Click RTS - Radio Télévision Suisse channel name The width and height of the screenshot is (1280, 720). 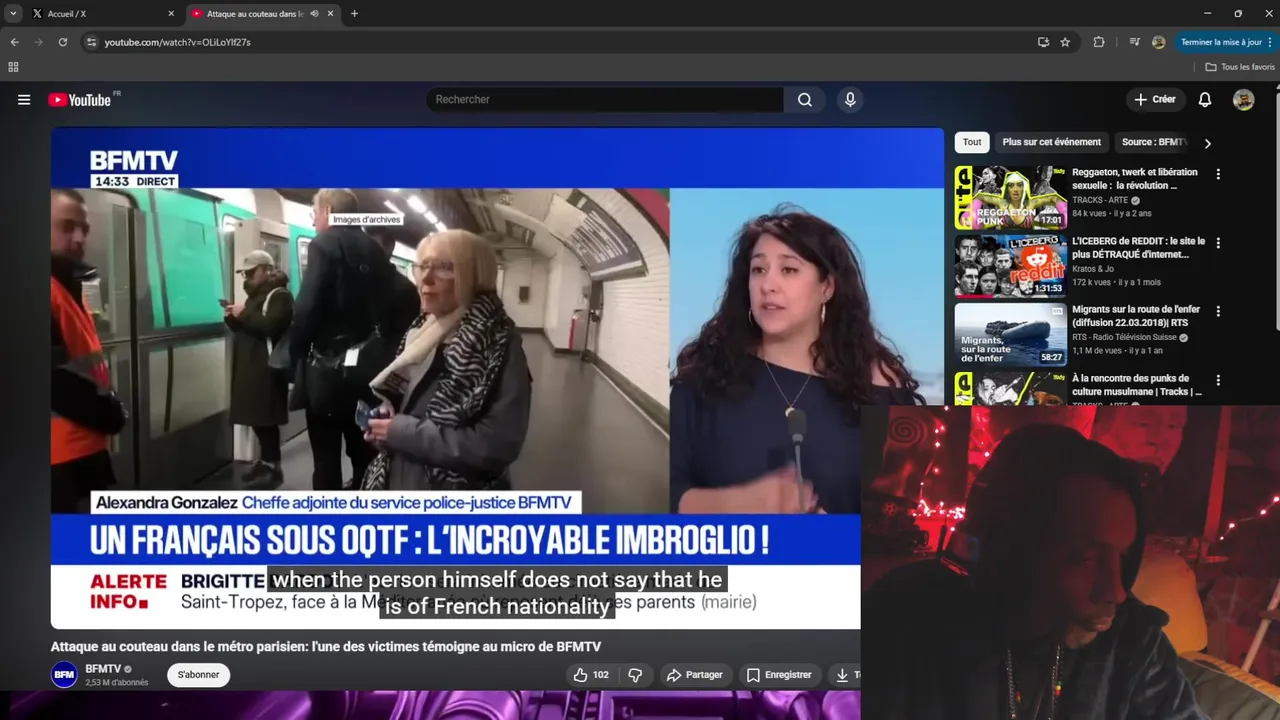[x=1124, y=338]
